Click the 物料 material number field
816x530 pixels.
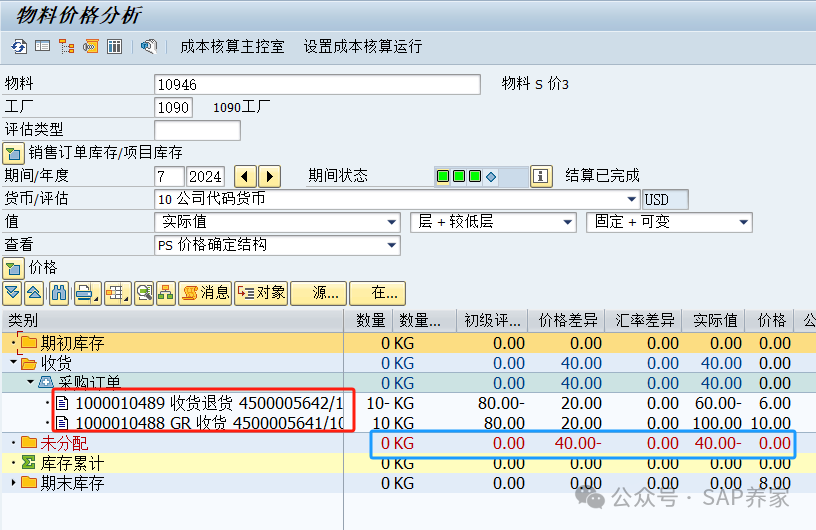point(317,84)
